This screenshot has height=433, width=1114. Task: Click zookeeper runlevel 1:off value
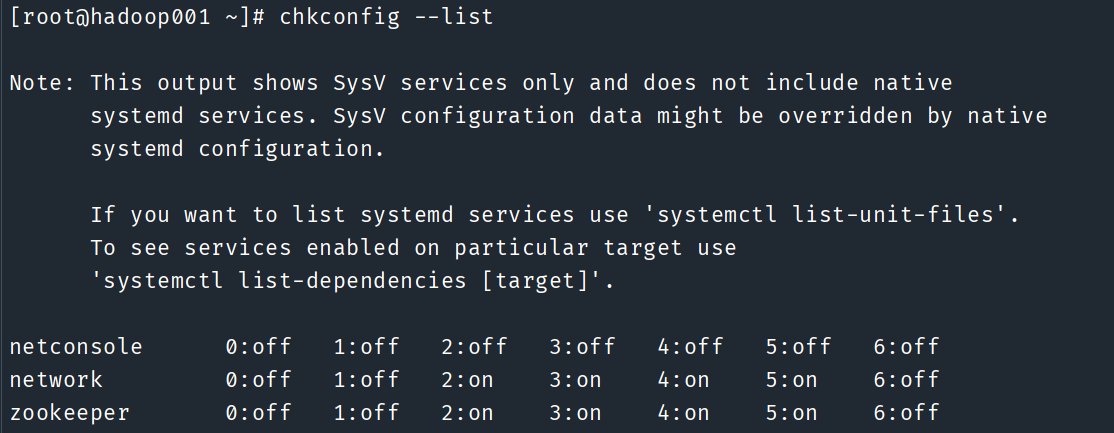point(366,412)
